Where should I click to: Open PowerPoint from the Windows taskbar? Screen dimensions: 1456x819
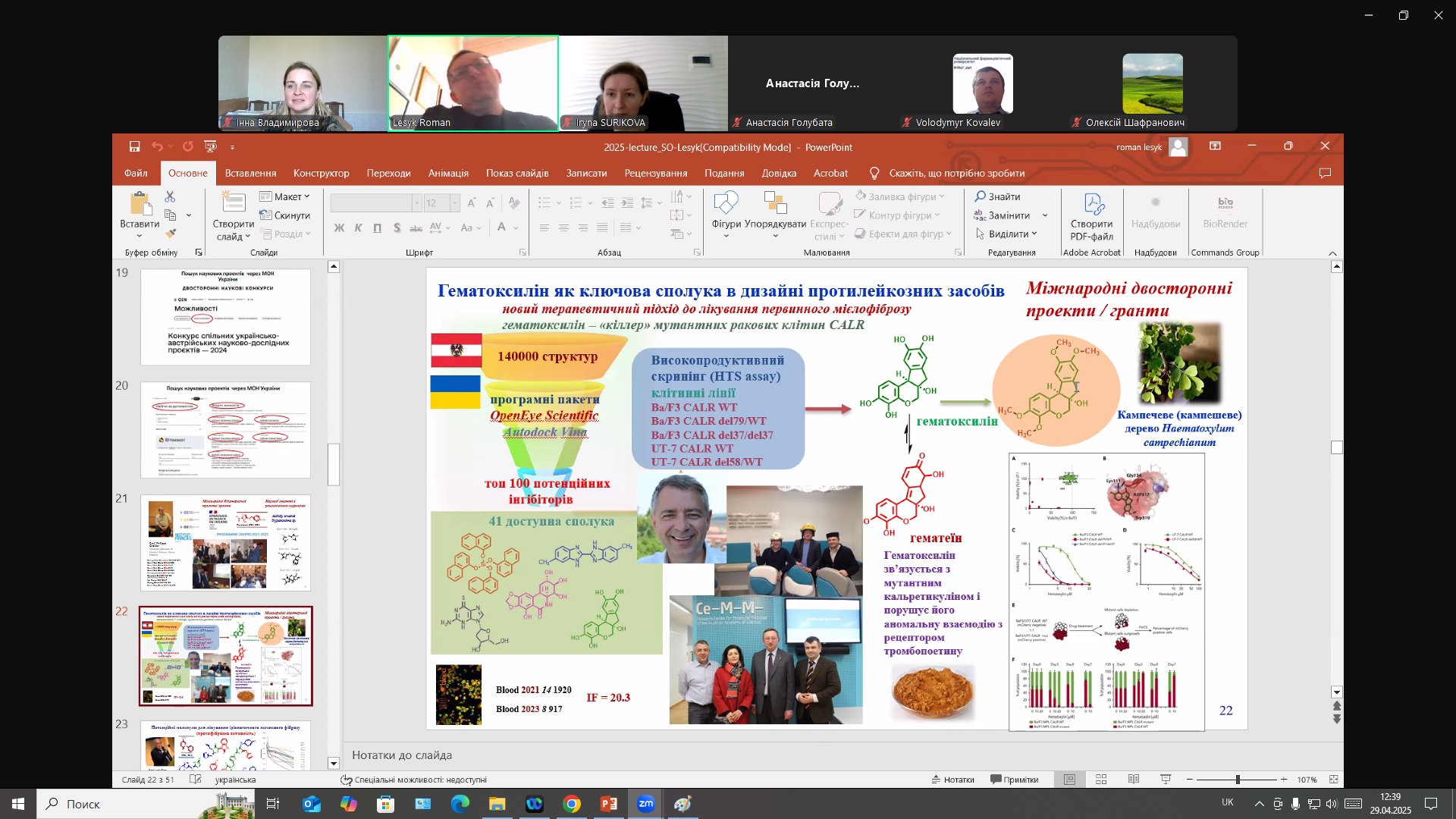(609, 804)
